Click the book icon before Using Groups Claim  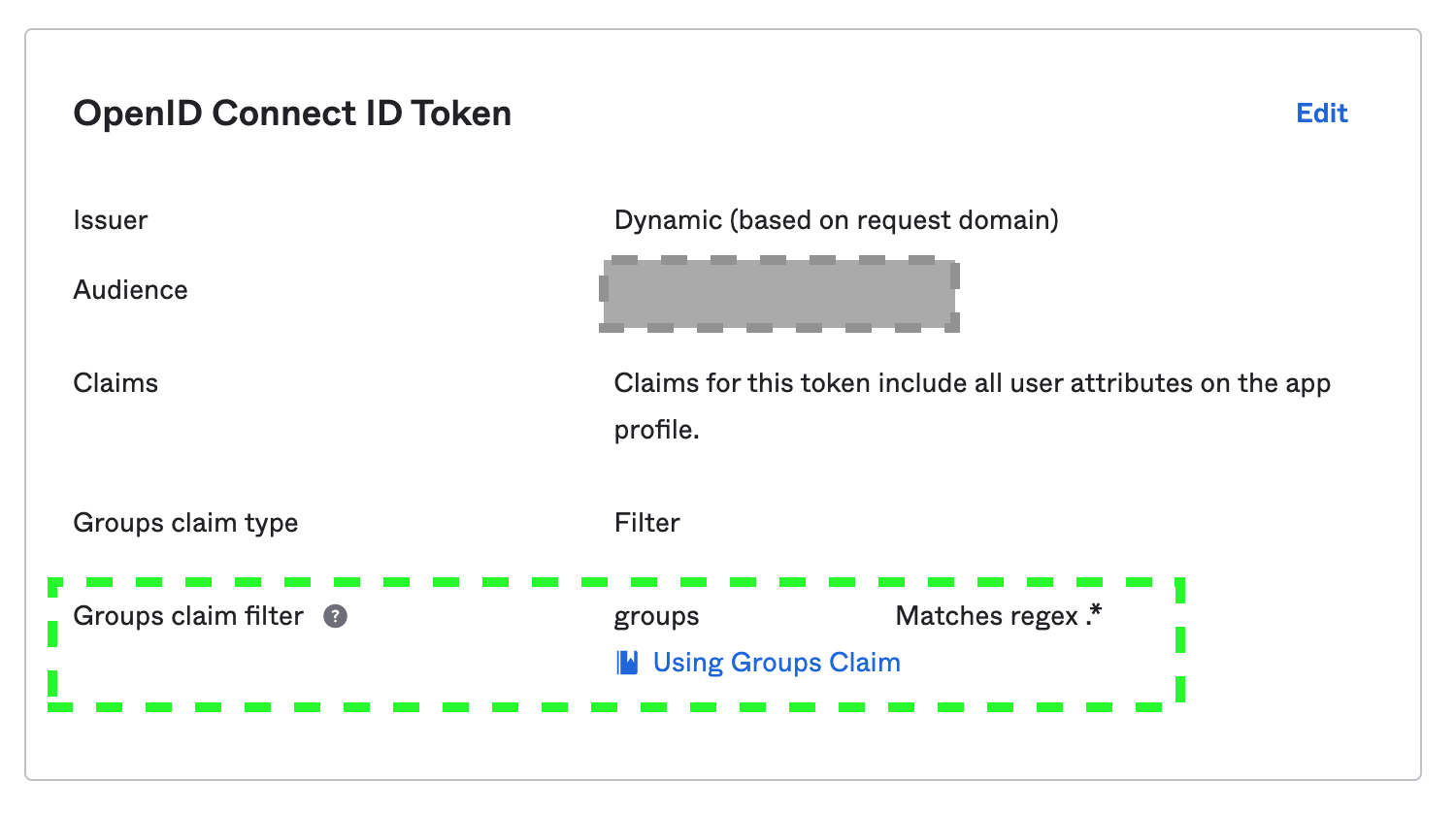pos(628,663)
